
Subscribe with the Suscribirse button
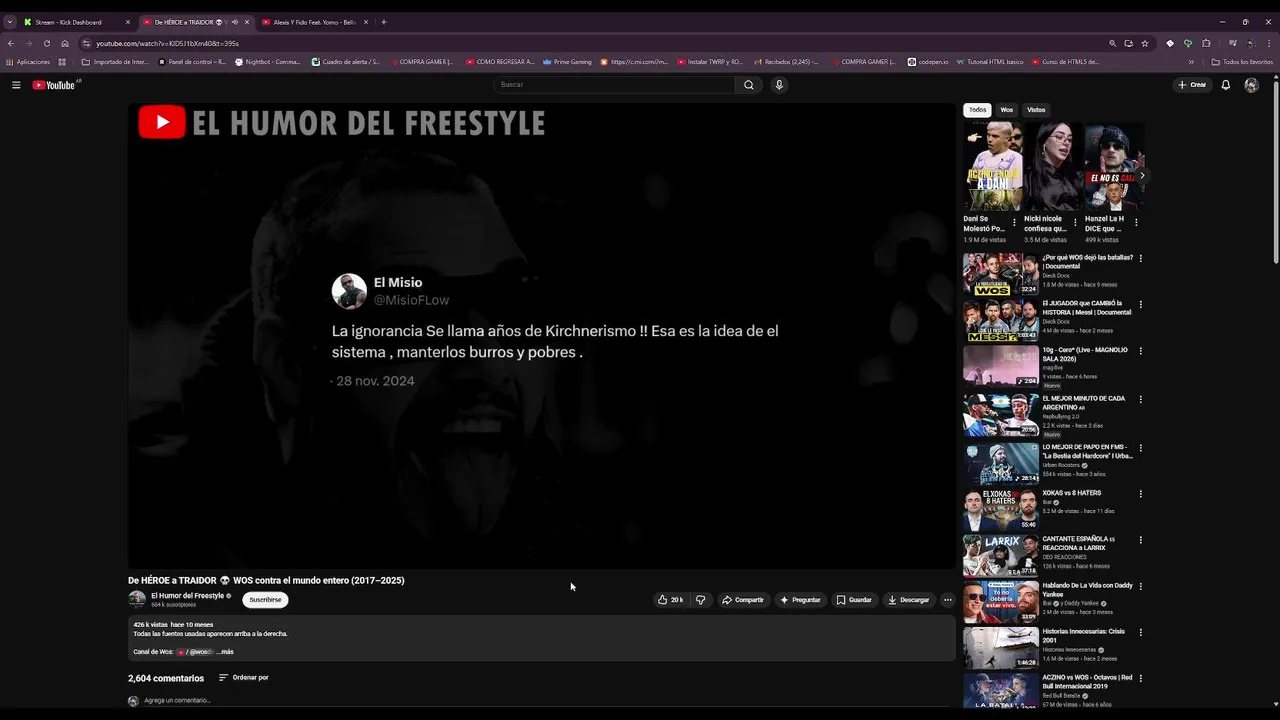265,600
